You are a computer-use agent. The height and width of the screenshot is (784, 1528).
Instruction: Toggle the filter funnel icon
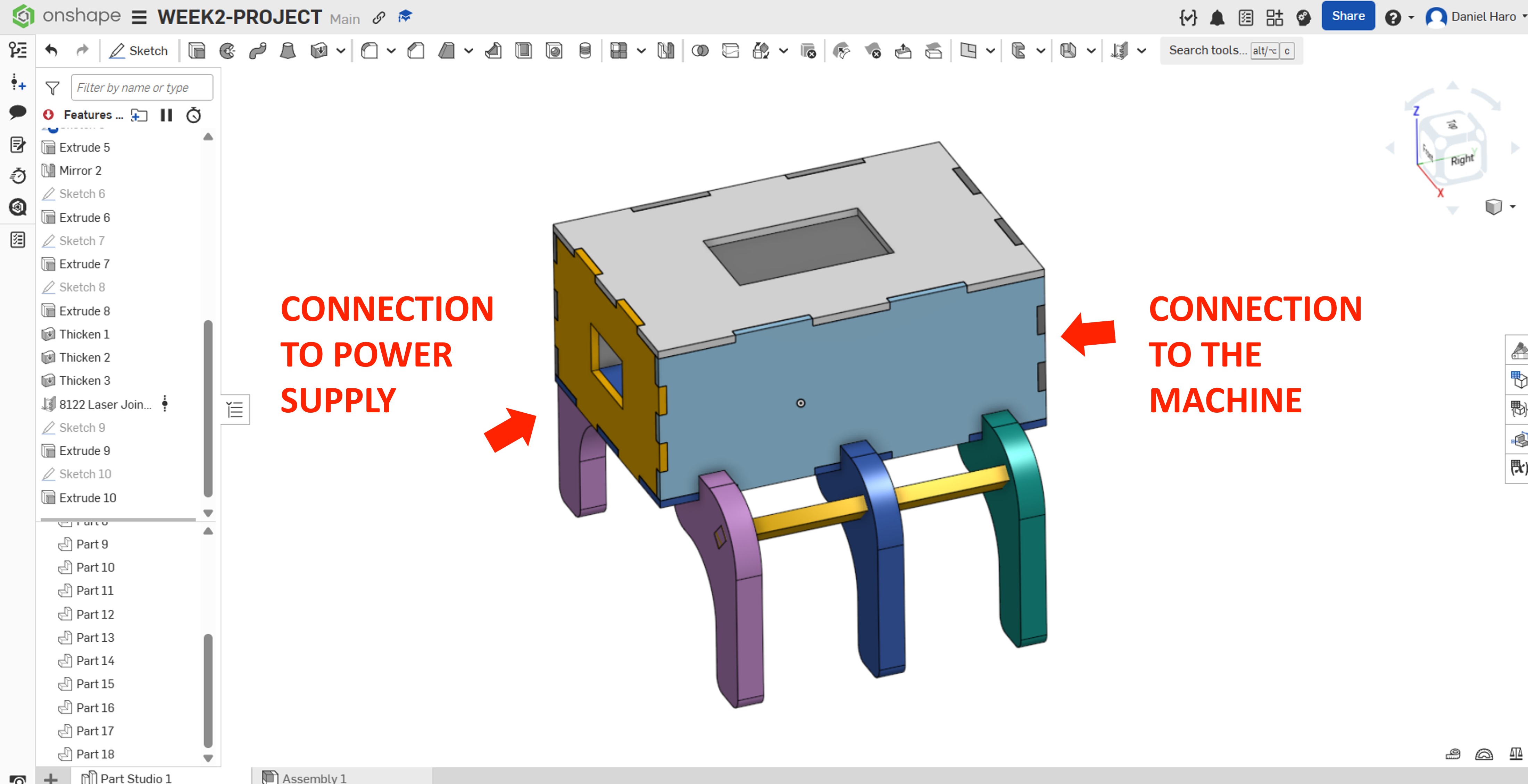click(52, 88)
